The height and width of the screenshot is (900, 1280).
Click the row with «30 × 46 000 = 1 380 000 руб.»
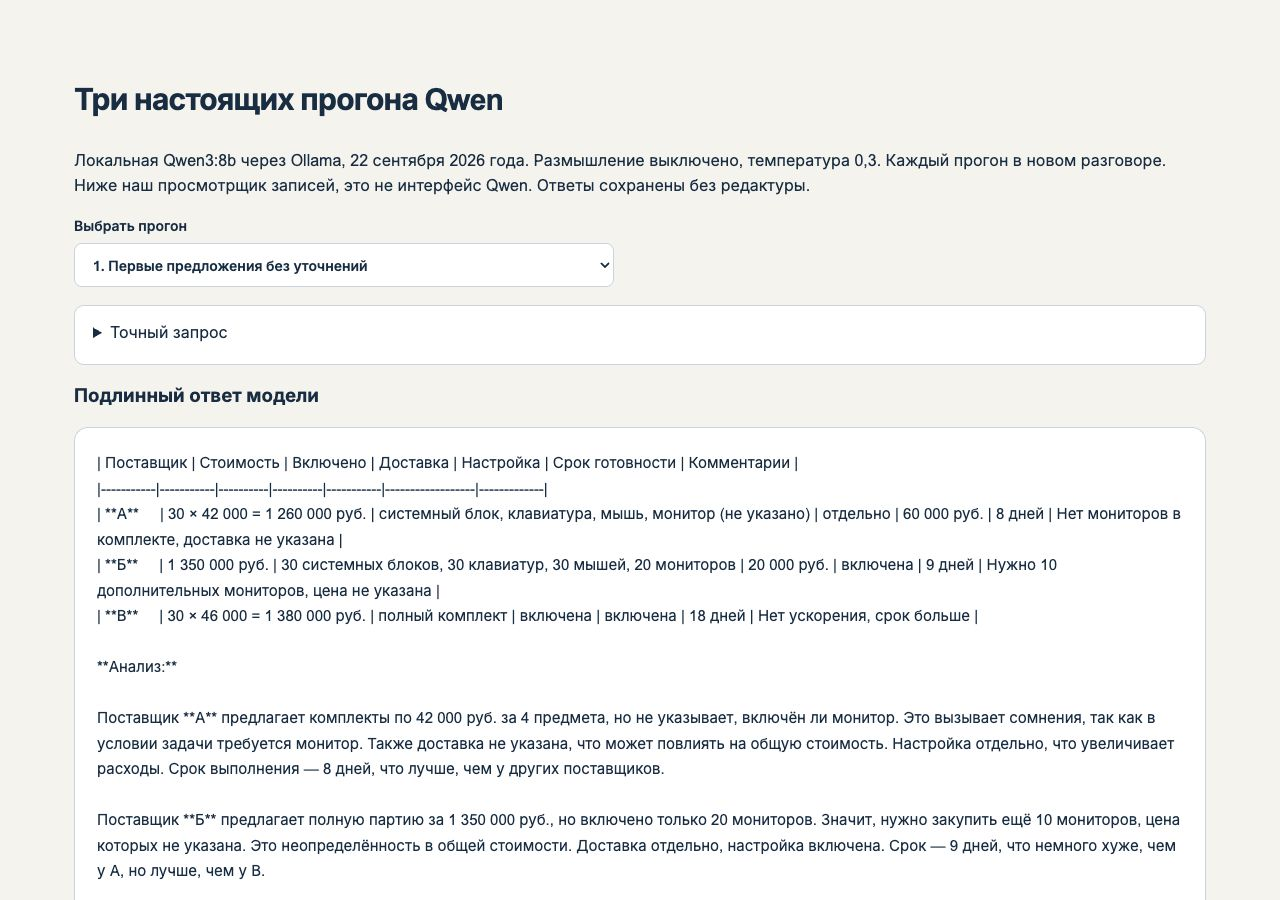537,616
